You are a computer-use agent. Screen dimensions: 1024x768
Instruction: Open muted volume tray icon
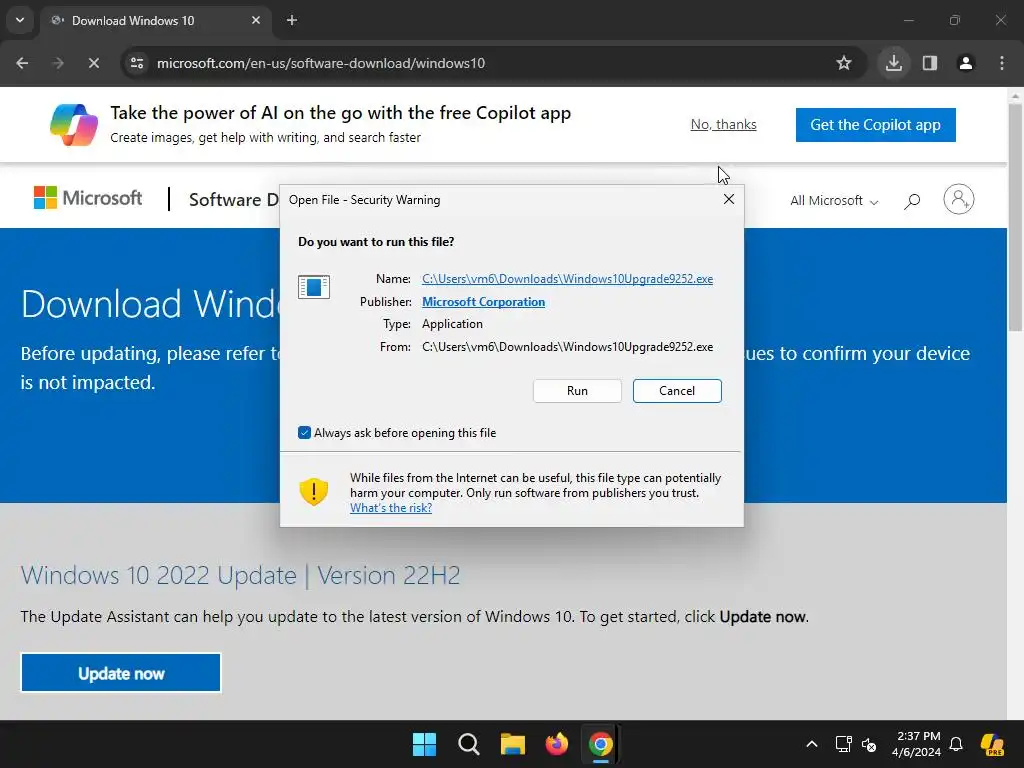coord(869,744)
